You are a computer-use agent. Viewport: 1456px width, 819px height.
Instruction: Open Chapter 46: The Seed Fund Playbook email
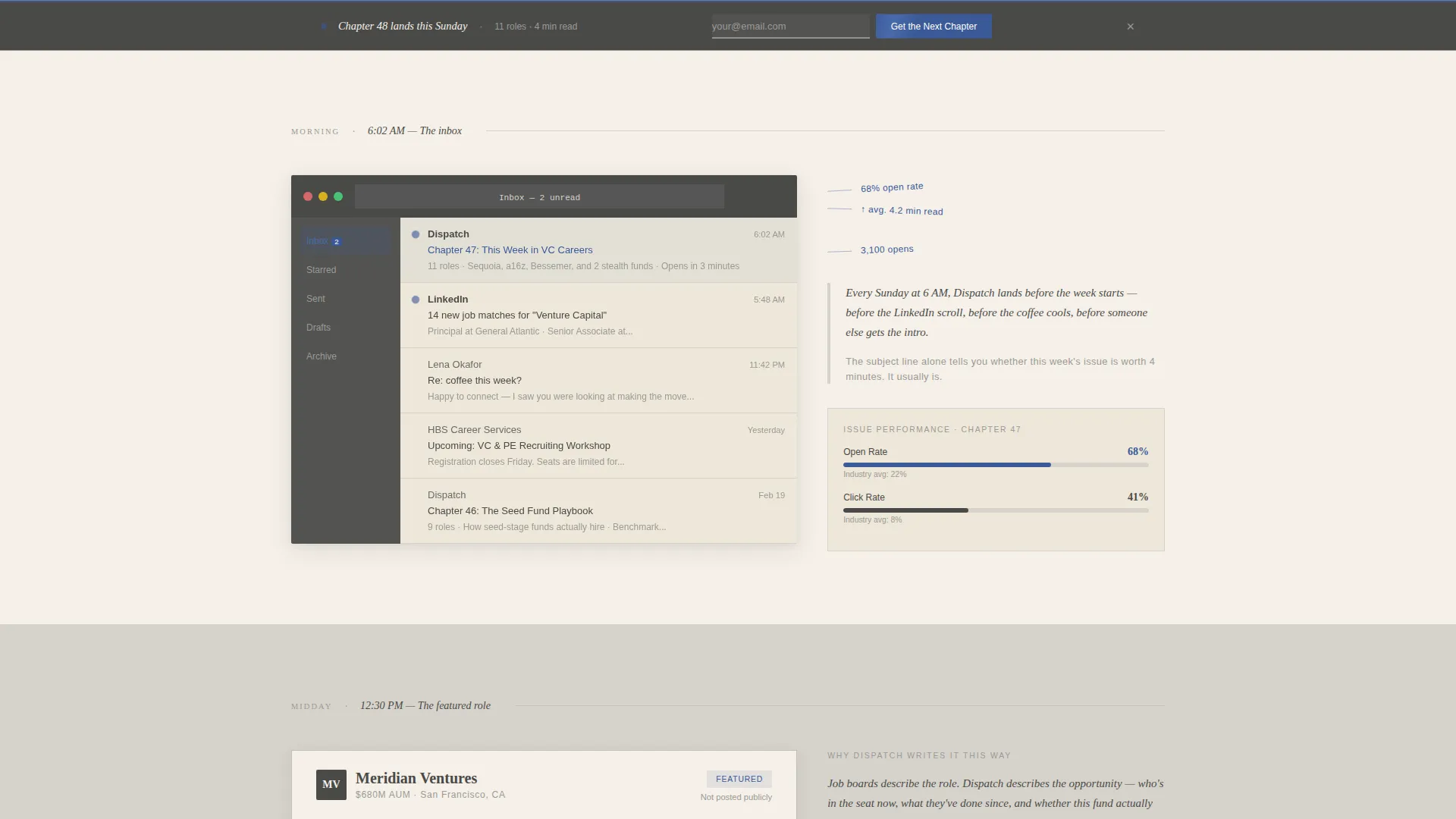point(598,511)
